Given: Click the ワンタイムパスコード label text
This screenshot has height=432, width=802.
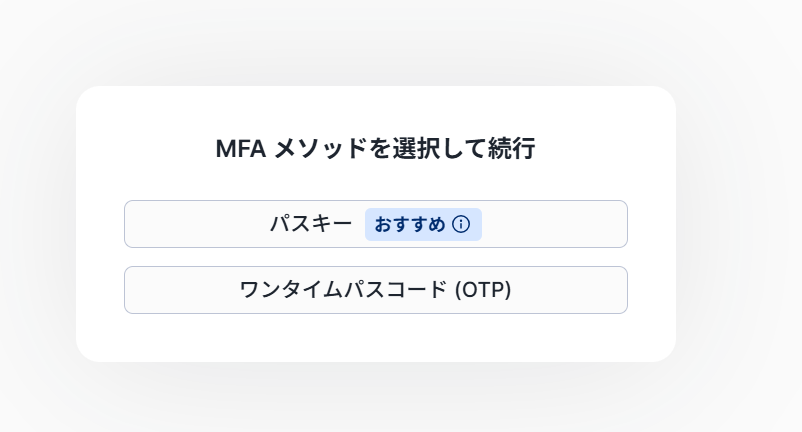Looking at the screenshot, I should [x=344, y=290].
